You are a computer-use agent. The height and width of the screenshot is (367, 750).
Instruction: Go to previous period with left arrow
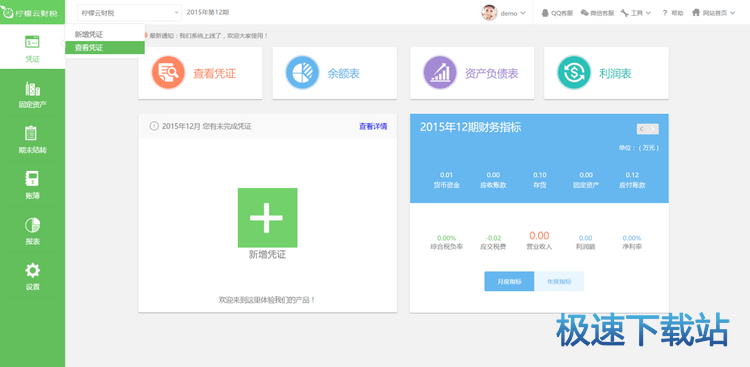pos(642,129)
